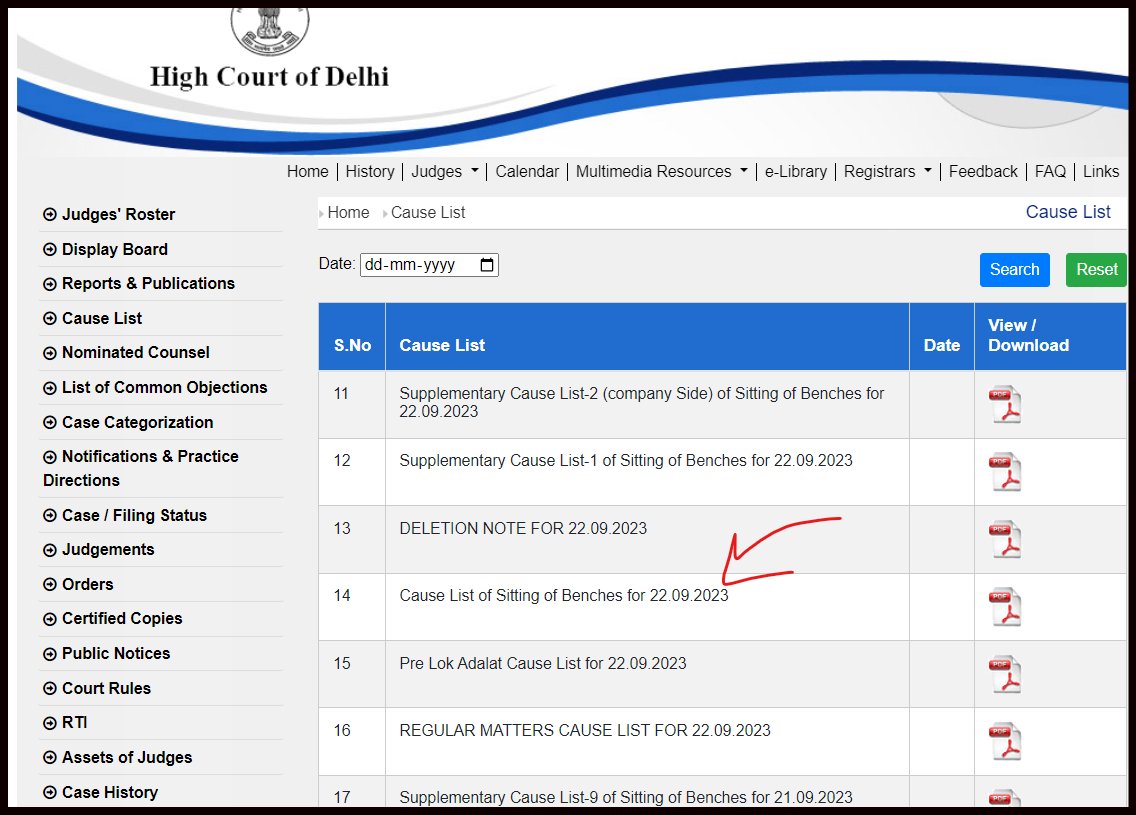Open Feedback page
This screenshot has width=1136, height=815.
(x=983, y=172)
